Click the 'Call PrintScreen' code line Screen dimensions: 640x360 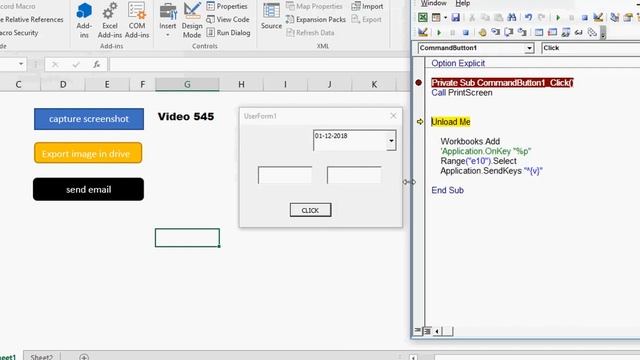coord(462,93)
